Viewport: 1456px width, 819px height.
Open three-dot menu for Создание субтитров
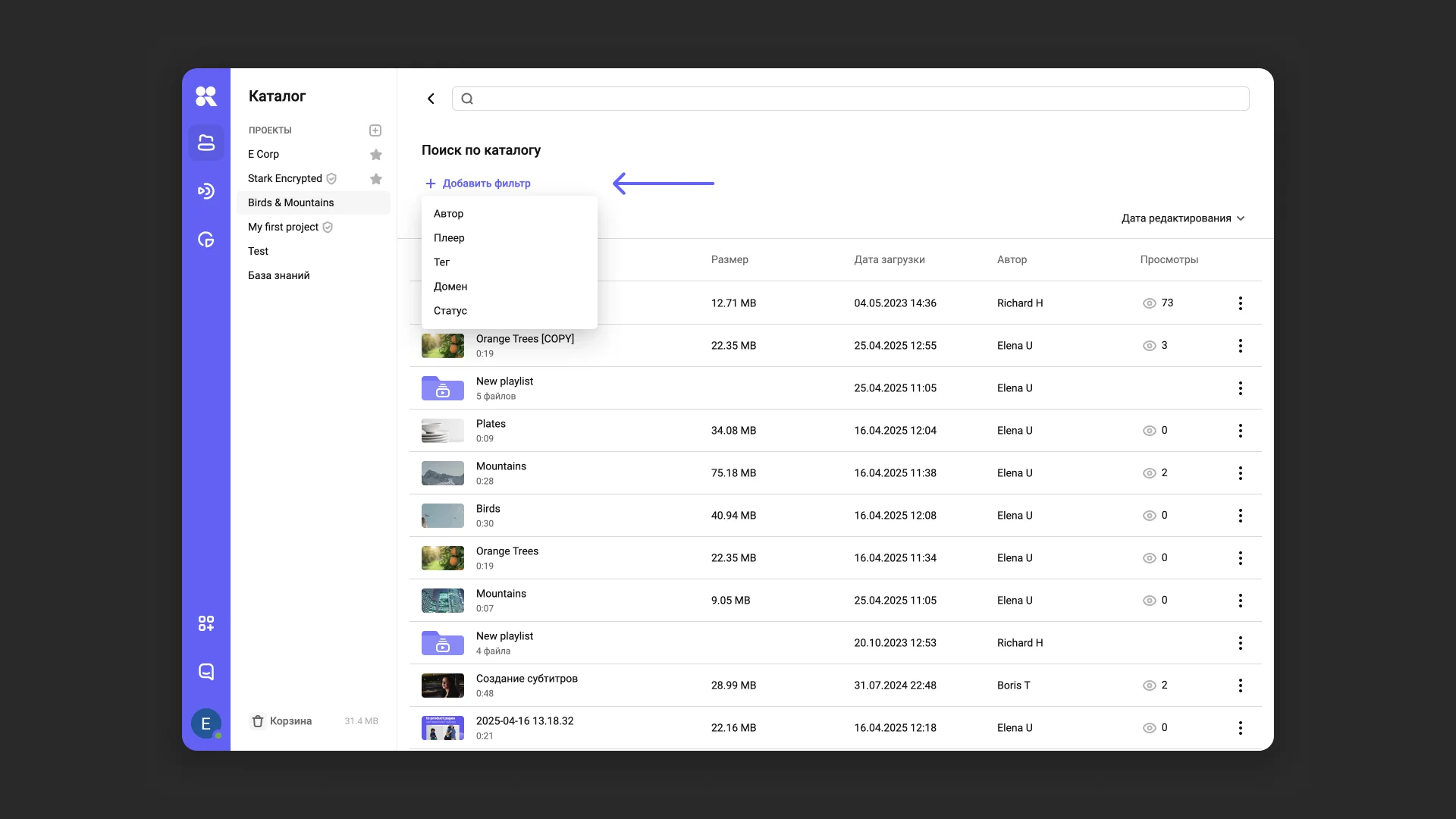tap(1241, 686)
